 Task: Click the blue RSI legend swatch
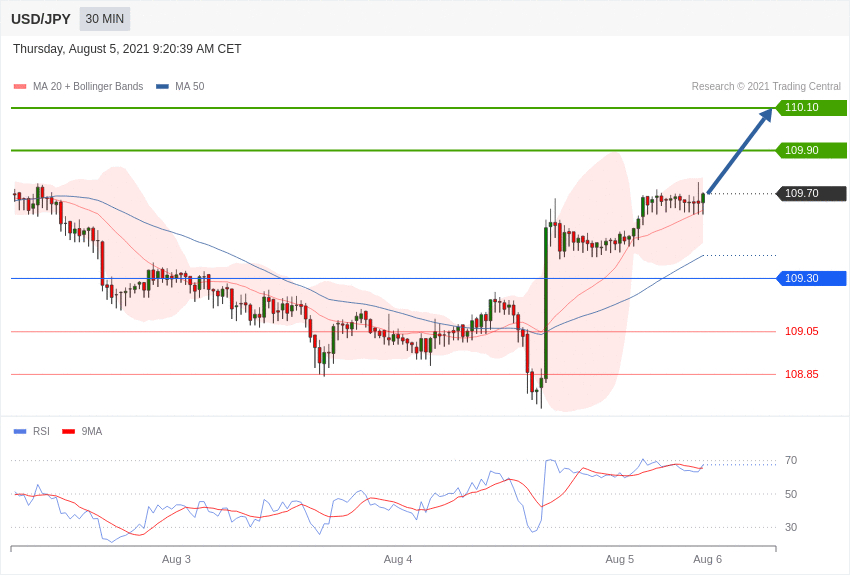coord(20,431)
